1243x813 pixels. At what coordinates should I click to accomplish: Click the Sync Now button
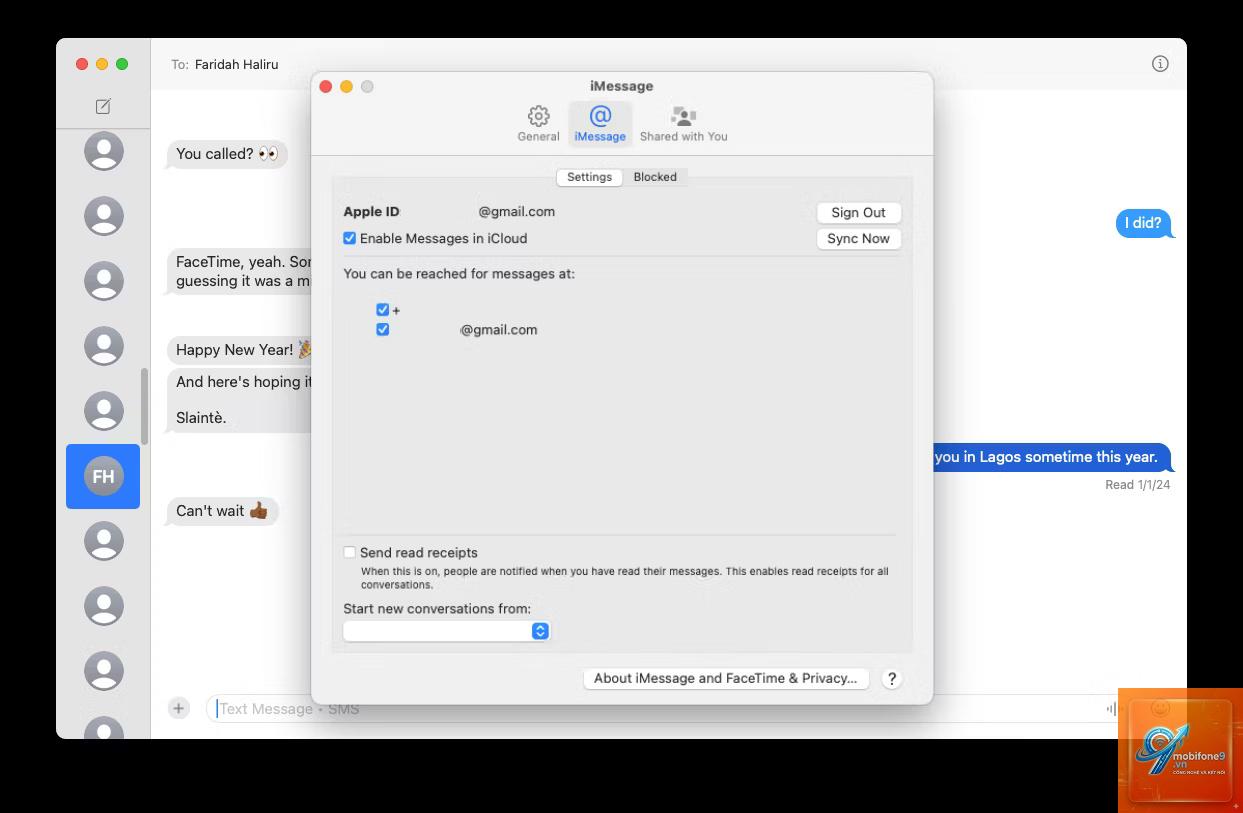point(858,238)
